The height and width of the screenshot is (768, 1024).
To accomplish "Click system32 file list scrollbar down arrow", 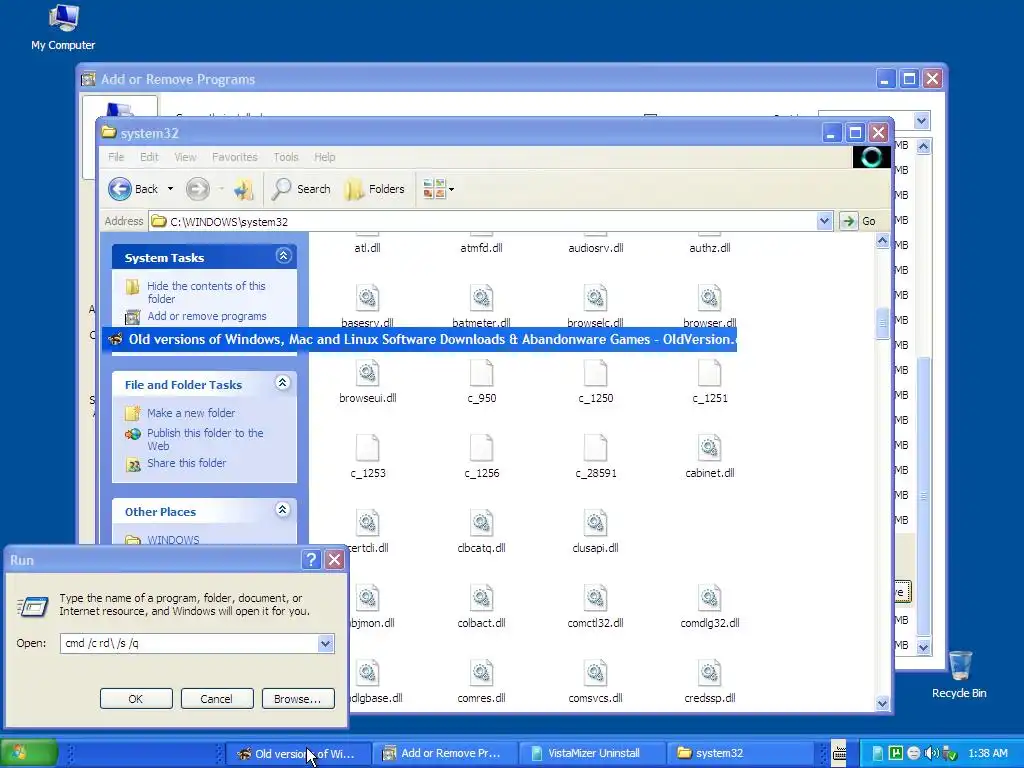I will pyautogui.click(x=882, y=703).
